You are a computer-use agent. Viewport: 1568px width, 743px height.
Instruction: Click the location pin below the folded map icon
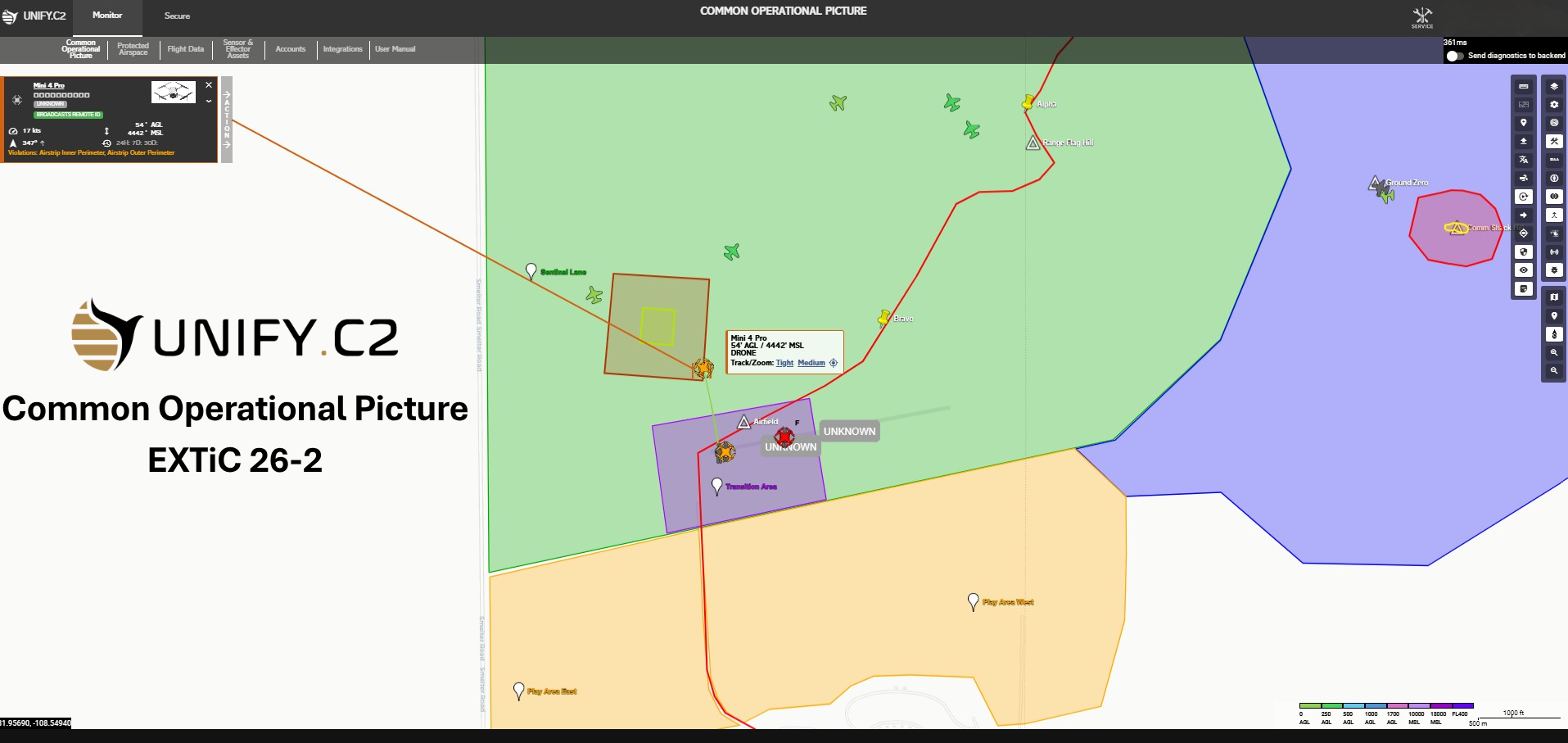[x=1554, y=315]
